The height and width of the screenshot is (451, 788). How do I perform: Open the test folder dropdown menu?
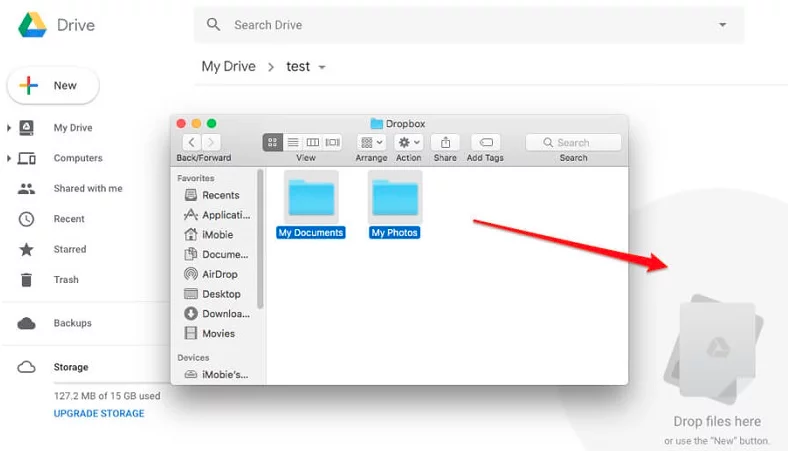click(x=322, y=67)
